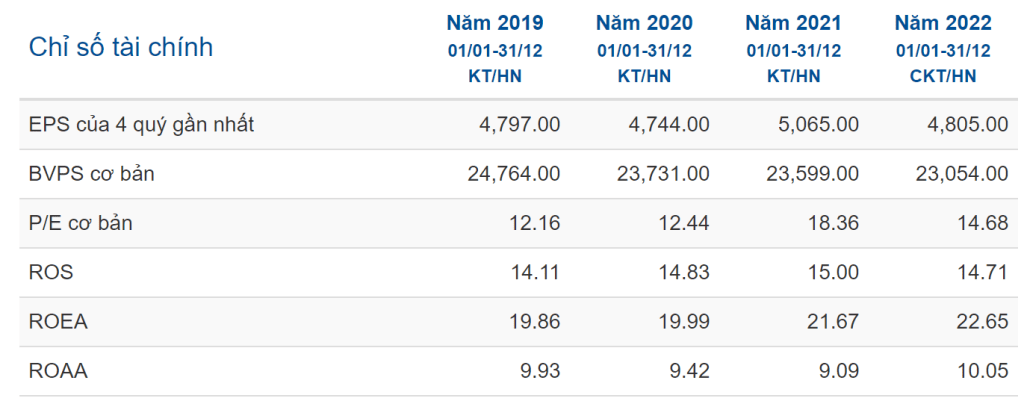
Task: Click the 'P/E cơ bản' row label
Action: [x=81, y=223]
